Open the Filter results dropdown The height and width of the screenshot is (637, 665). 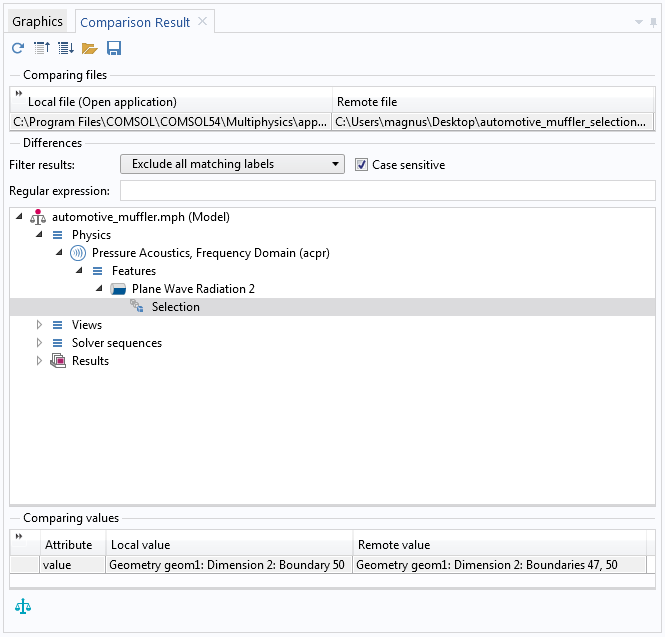click(232, 164)
